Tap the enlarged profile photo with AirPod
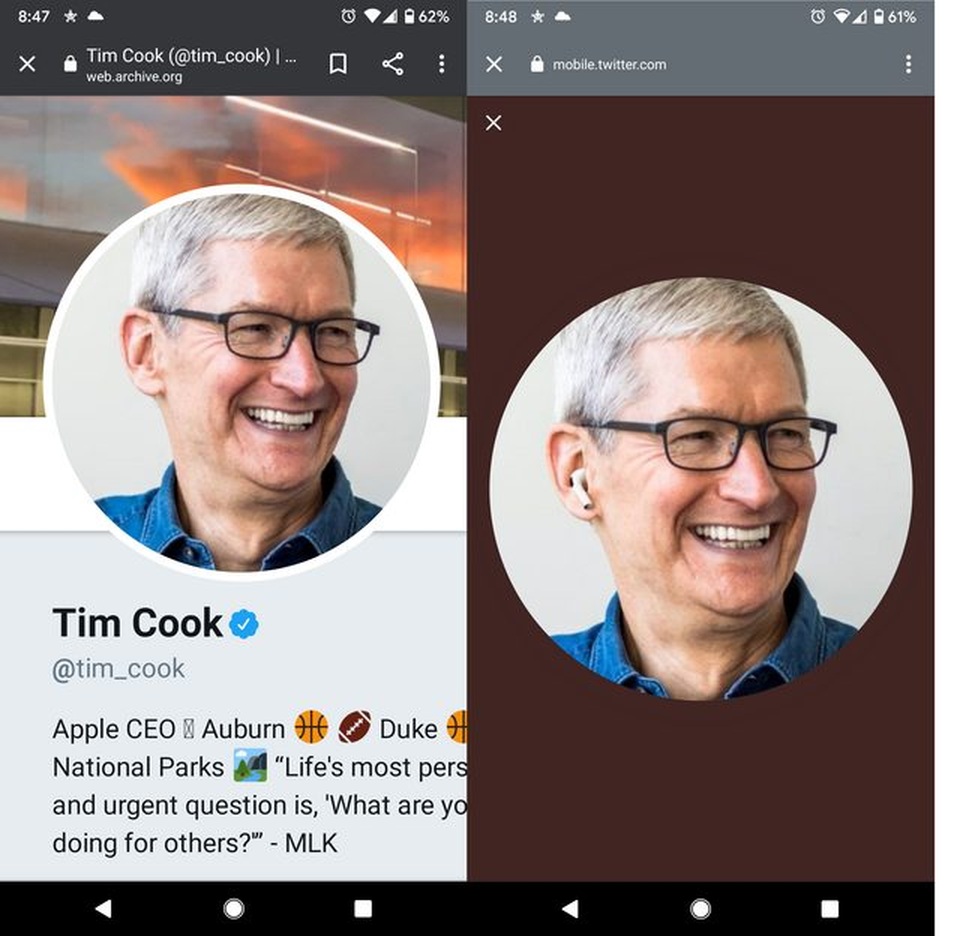Image resolution: width=960 pixels, height=936 pixels. click(700, 489)
